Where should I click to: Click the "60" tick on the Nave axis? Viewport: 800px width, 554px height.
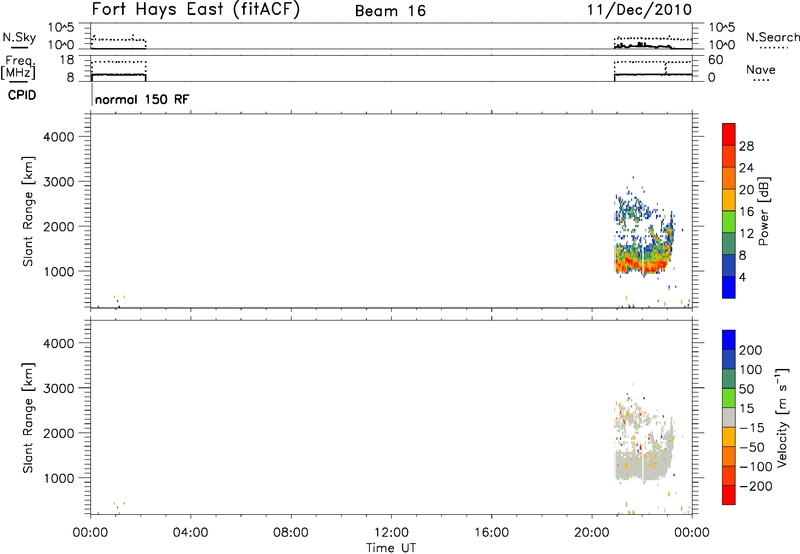pos(716,60)
